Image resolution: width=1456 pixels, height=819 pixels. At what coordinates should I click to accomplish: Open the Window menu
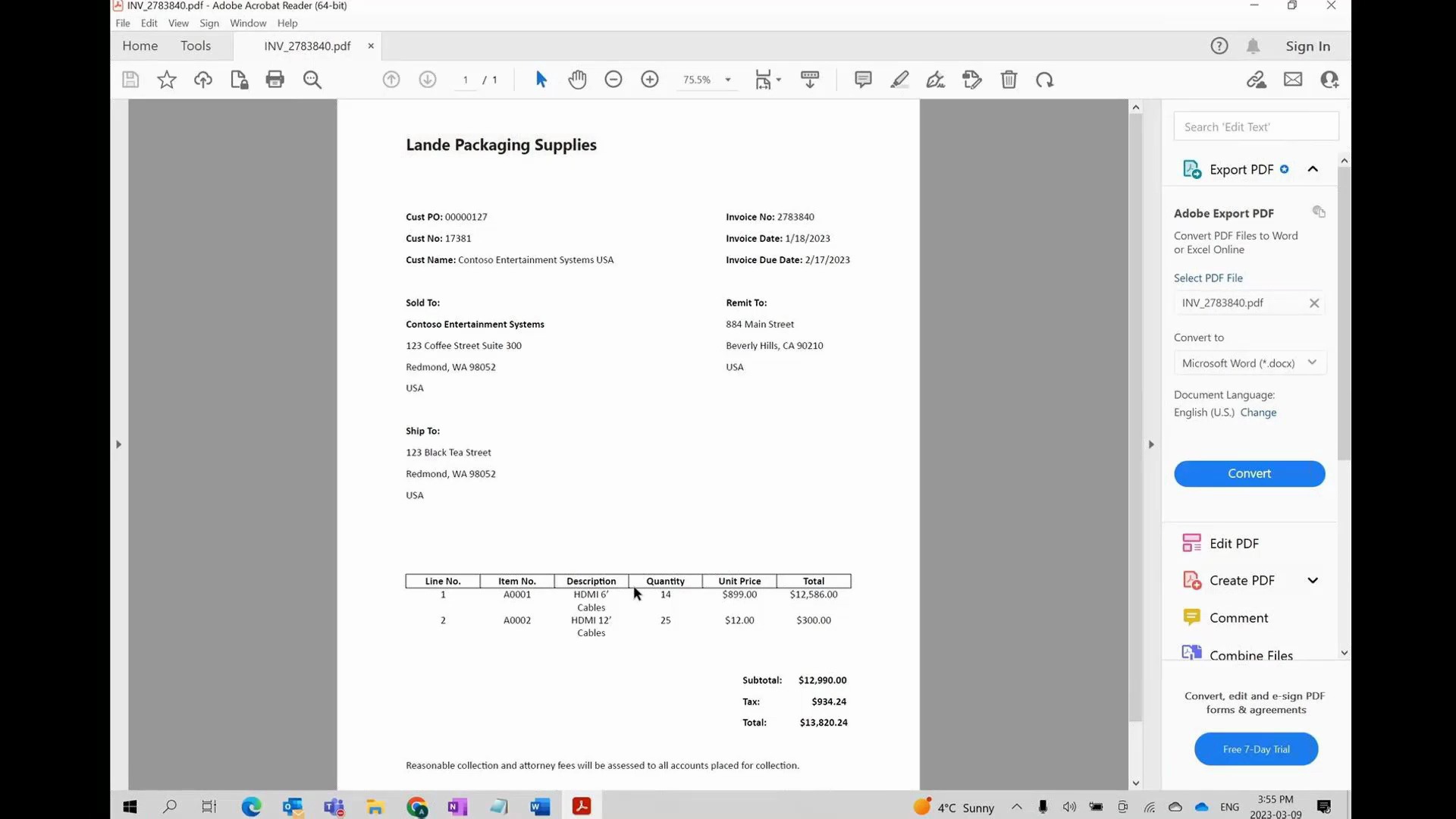(x=247, y=23)
